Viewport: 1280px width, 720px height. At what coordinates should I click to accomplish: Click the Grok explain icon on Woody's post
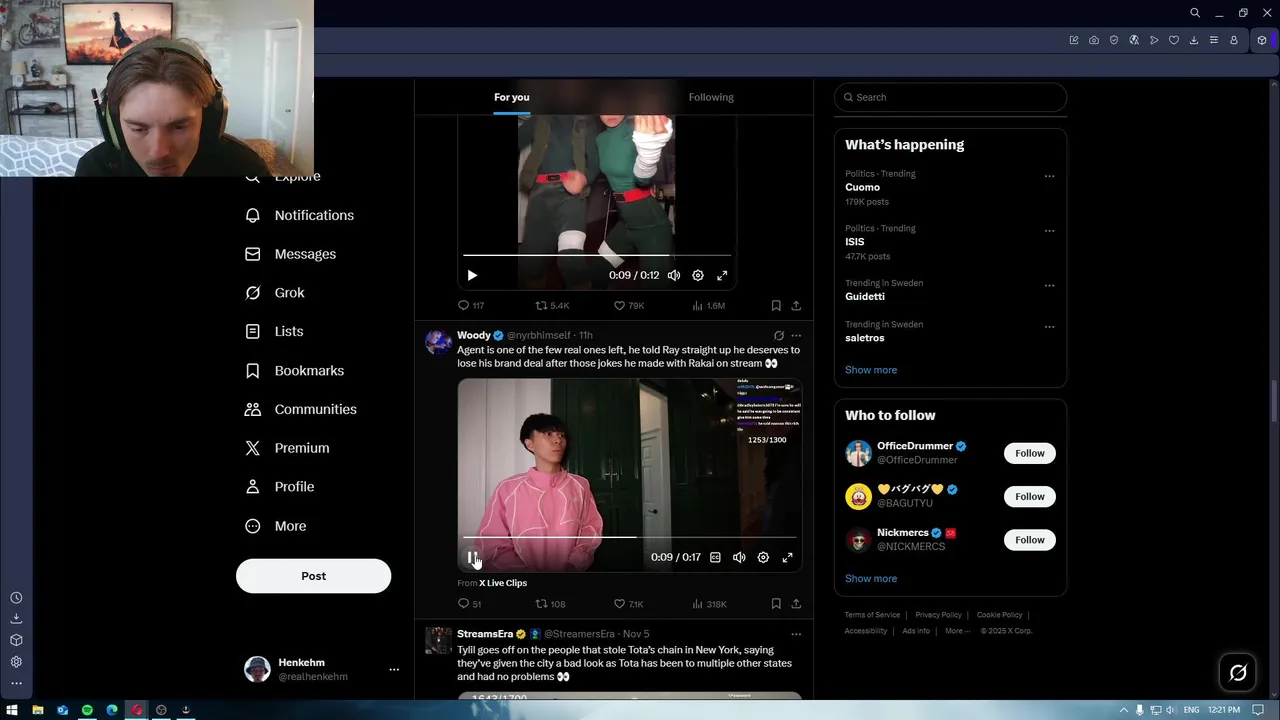click(x=778, y=336)
